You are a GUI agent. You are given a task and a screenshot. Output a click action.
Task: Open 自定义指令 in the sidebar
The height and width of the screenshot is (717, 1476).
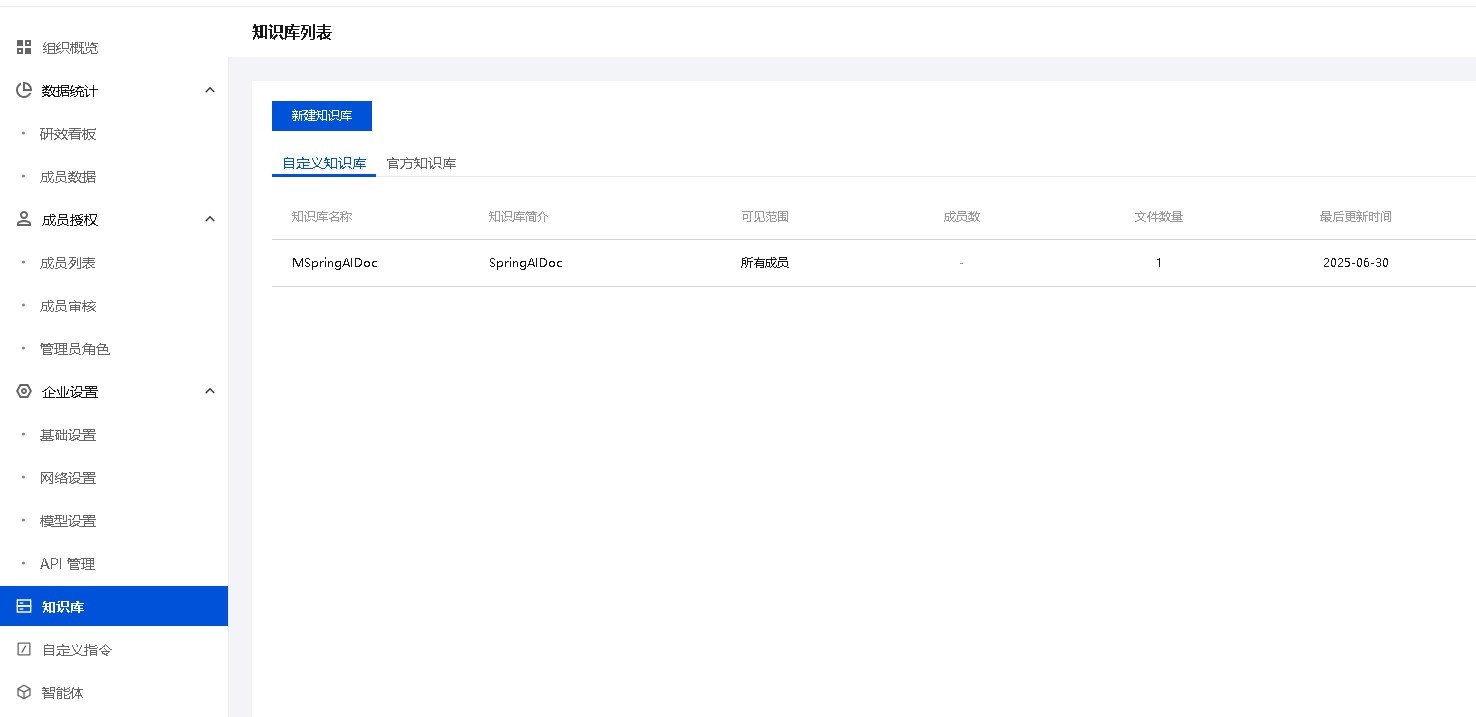77,650
